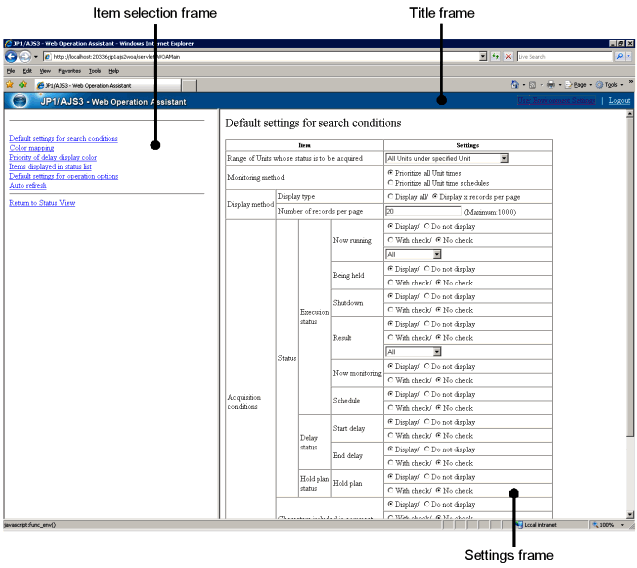Open the Tools menu in menu bar

[x=95, y=71]
